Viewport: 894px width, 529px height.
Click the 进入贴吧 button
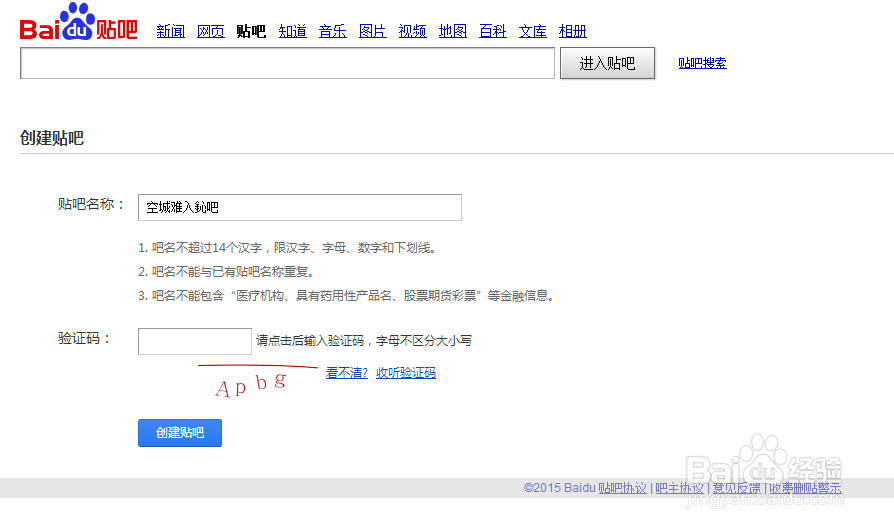pos(607,63)
